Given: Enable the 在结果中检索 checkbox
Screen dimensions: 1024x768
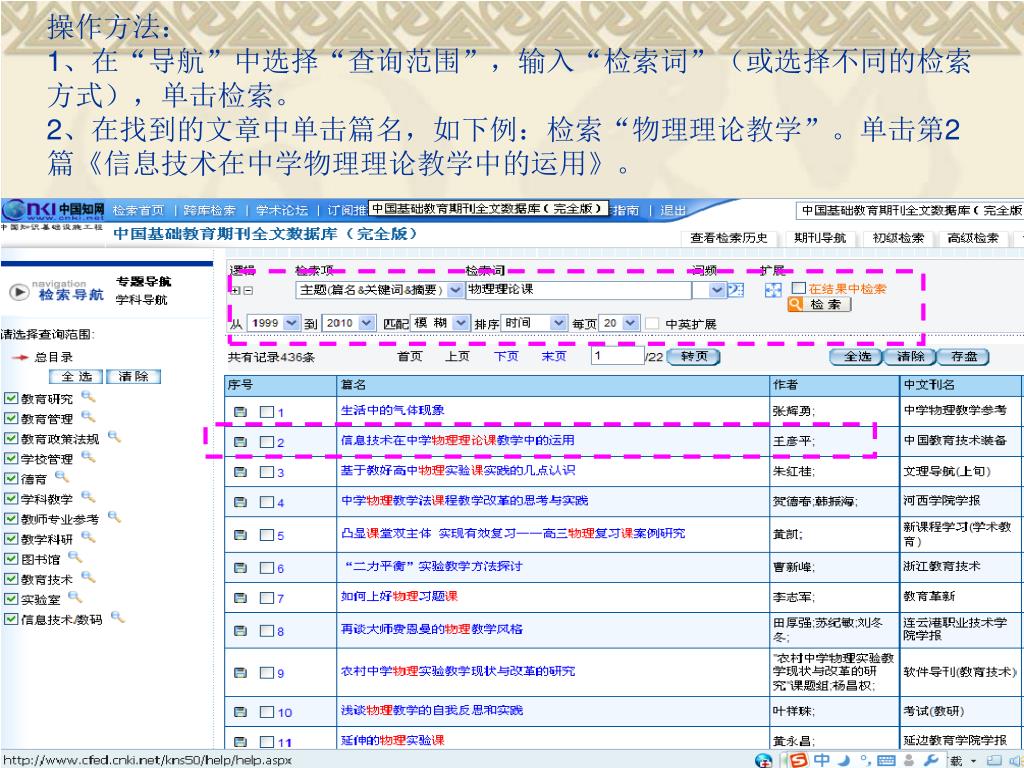Looking at the screenshot, I should (799, 288).
